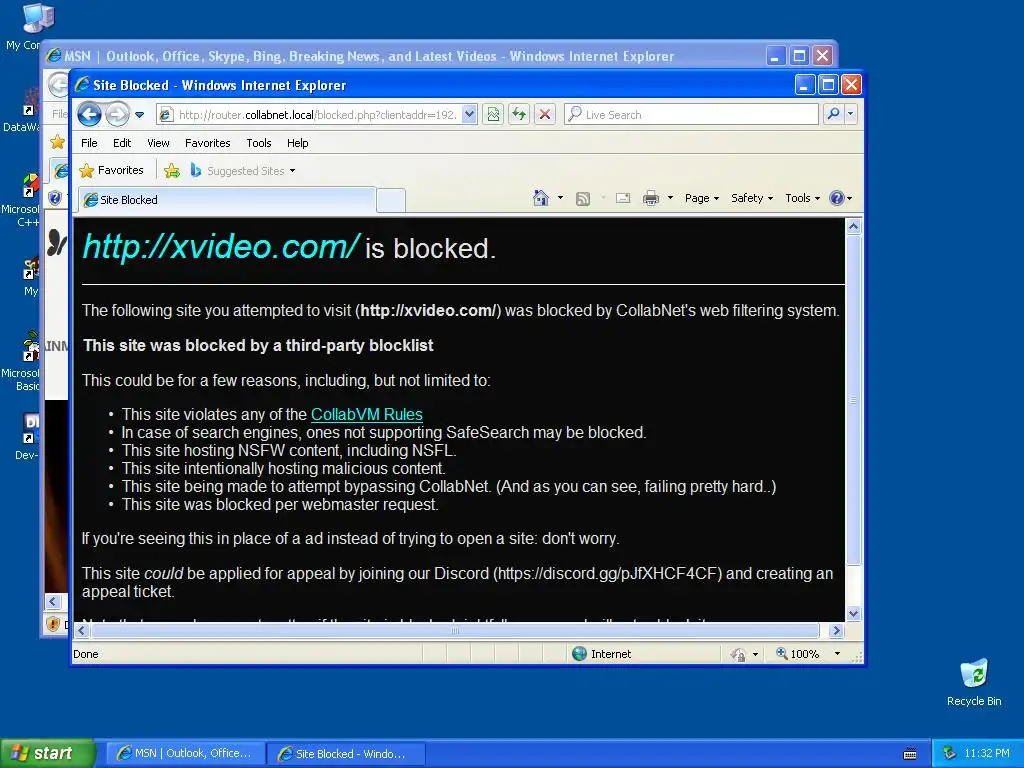The height and width of the screenshot is (768, 1024).
Task: Open the Favorites menu
Action: (208, 143)
